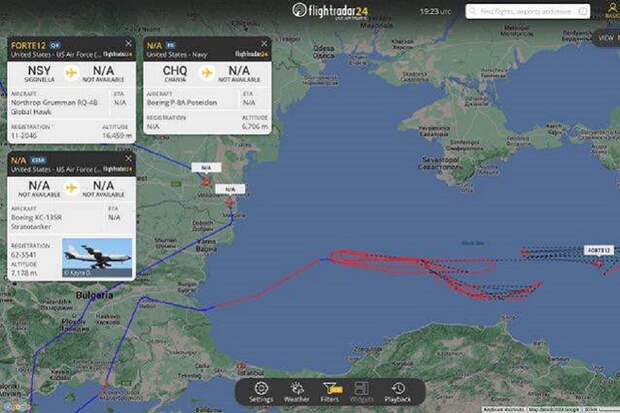Click the Flightradar24 logo
Viewport: 620px width, 413px height.
tap(330, 11)
